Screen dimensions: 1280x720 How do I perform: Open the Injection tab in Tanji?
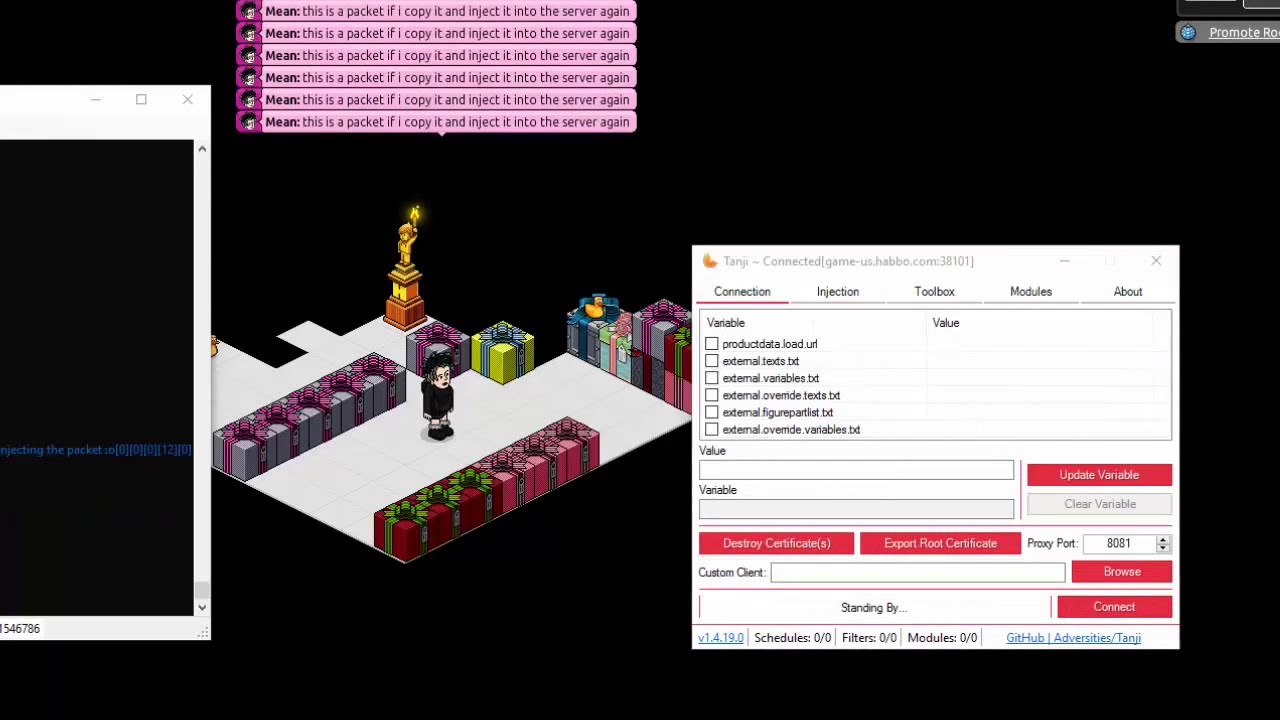tap(837, 292)
